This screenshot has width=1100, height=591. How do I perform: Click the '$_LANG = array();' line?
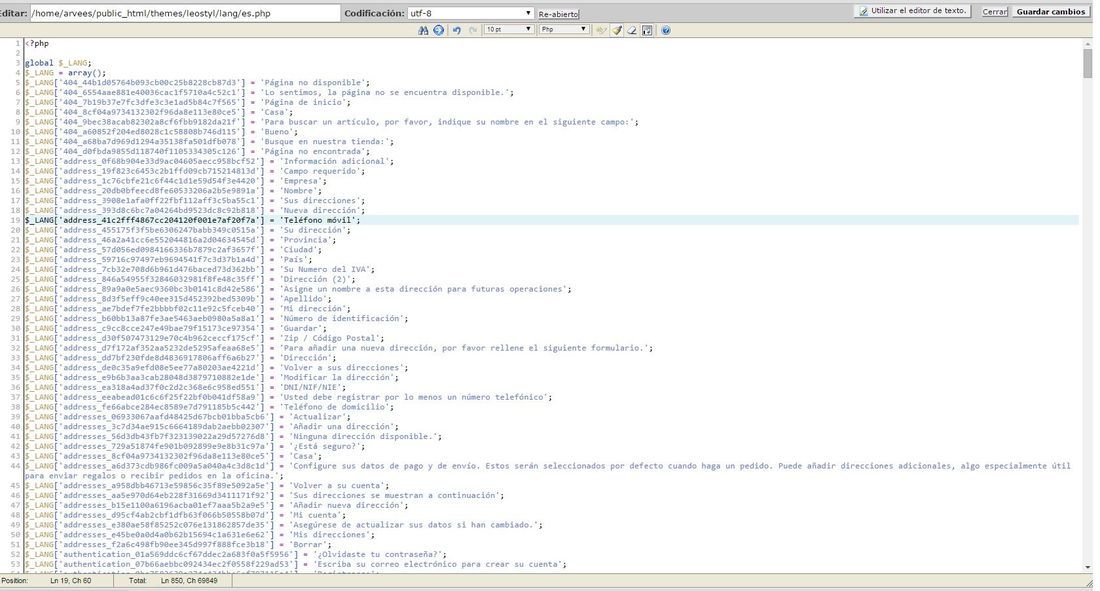pos(65,73)
